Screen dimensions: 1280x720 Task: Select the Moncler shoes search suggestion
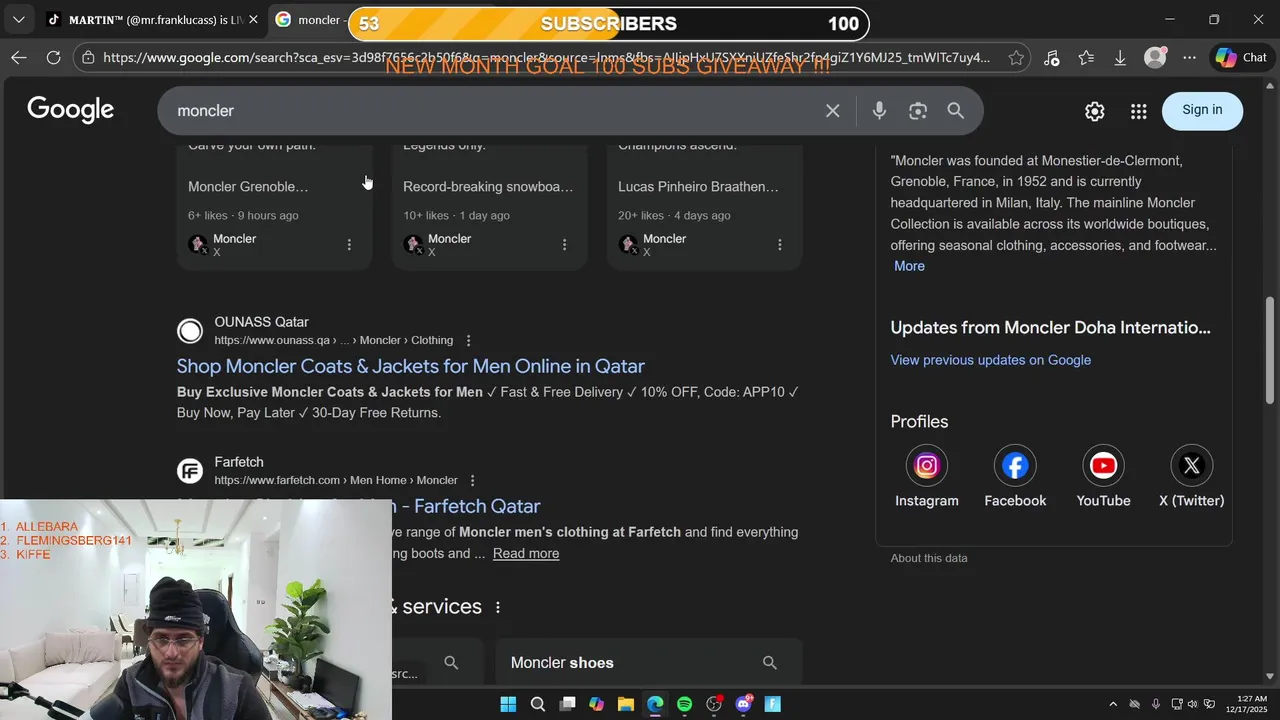pos(649,663)
